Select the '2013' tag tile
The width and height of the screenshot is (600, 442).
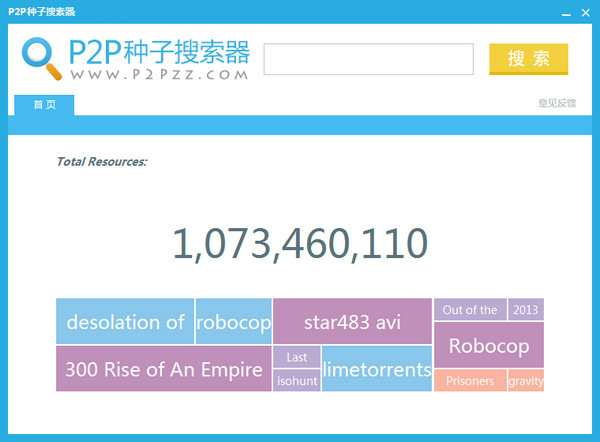tap(525, 310)
